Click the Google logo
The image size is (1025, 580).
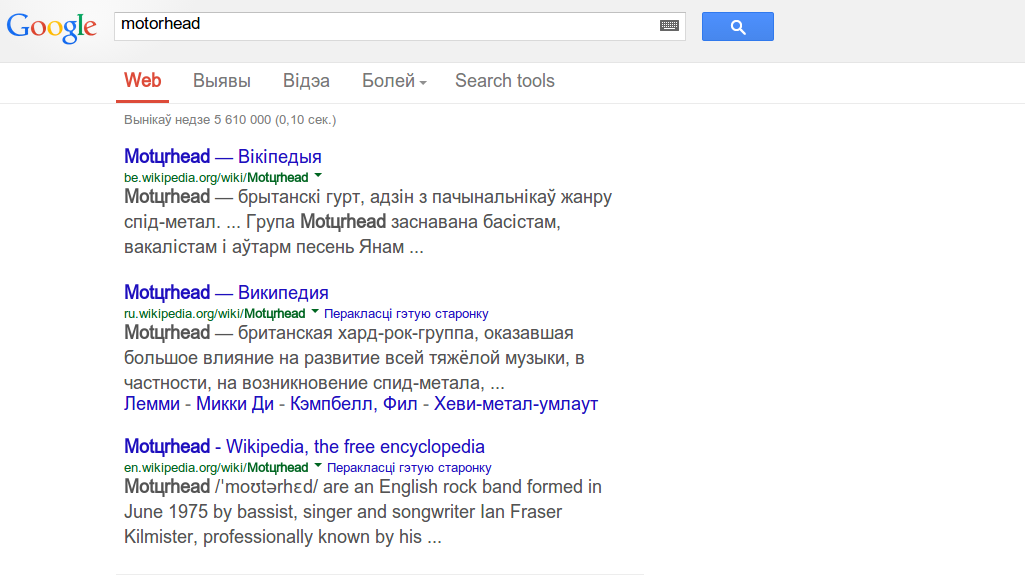[x=52, y=27]
